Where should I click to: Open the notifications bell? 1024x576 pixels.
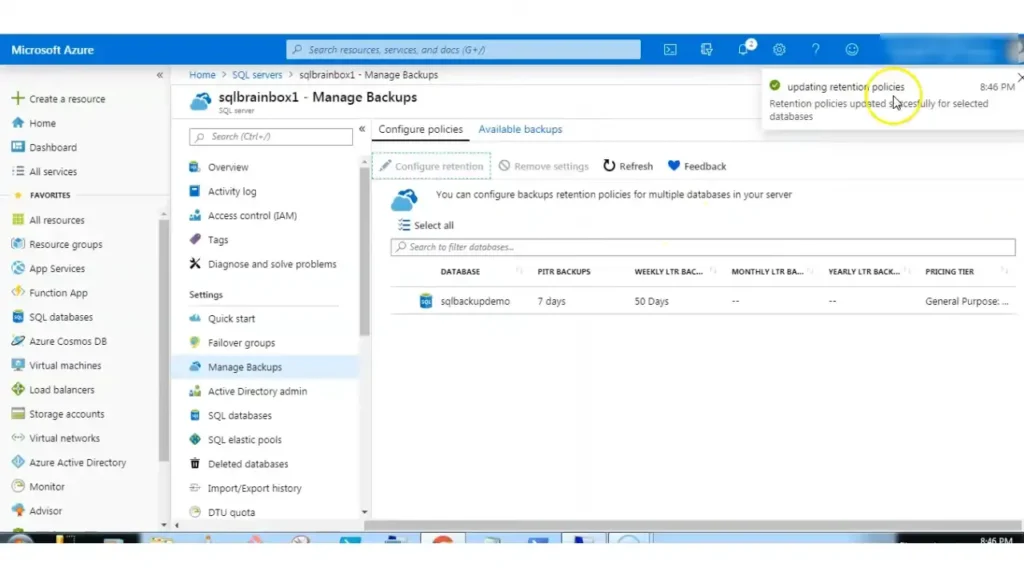coord(744,49)
